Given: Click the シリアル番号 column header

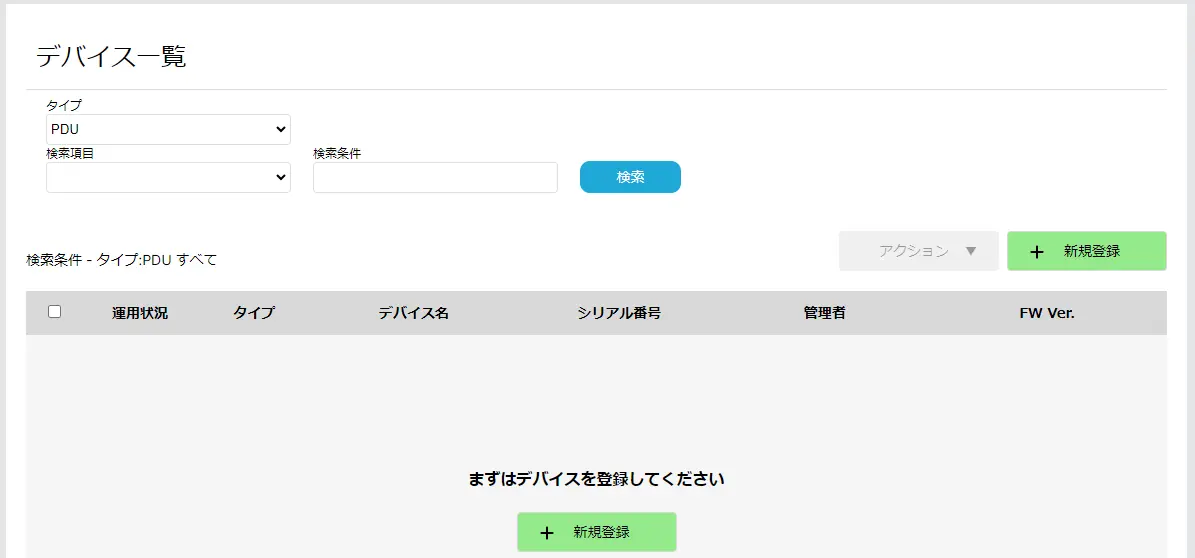Looking at the screenshot, I should tap(619, 313).
